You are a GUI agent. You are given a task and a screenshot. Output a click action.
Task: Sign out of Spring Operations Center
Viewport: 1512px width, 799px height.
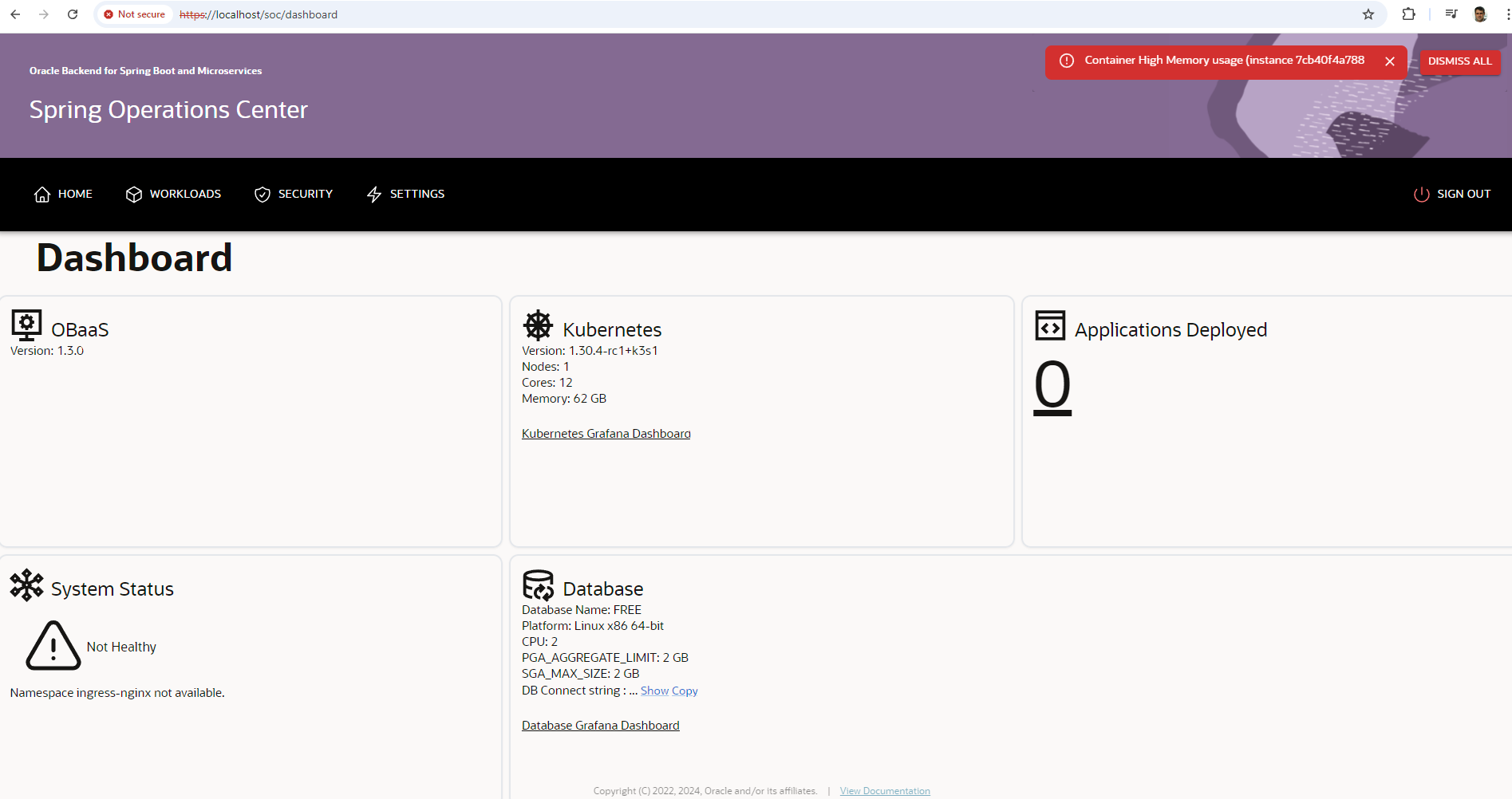coord(1452,194)
